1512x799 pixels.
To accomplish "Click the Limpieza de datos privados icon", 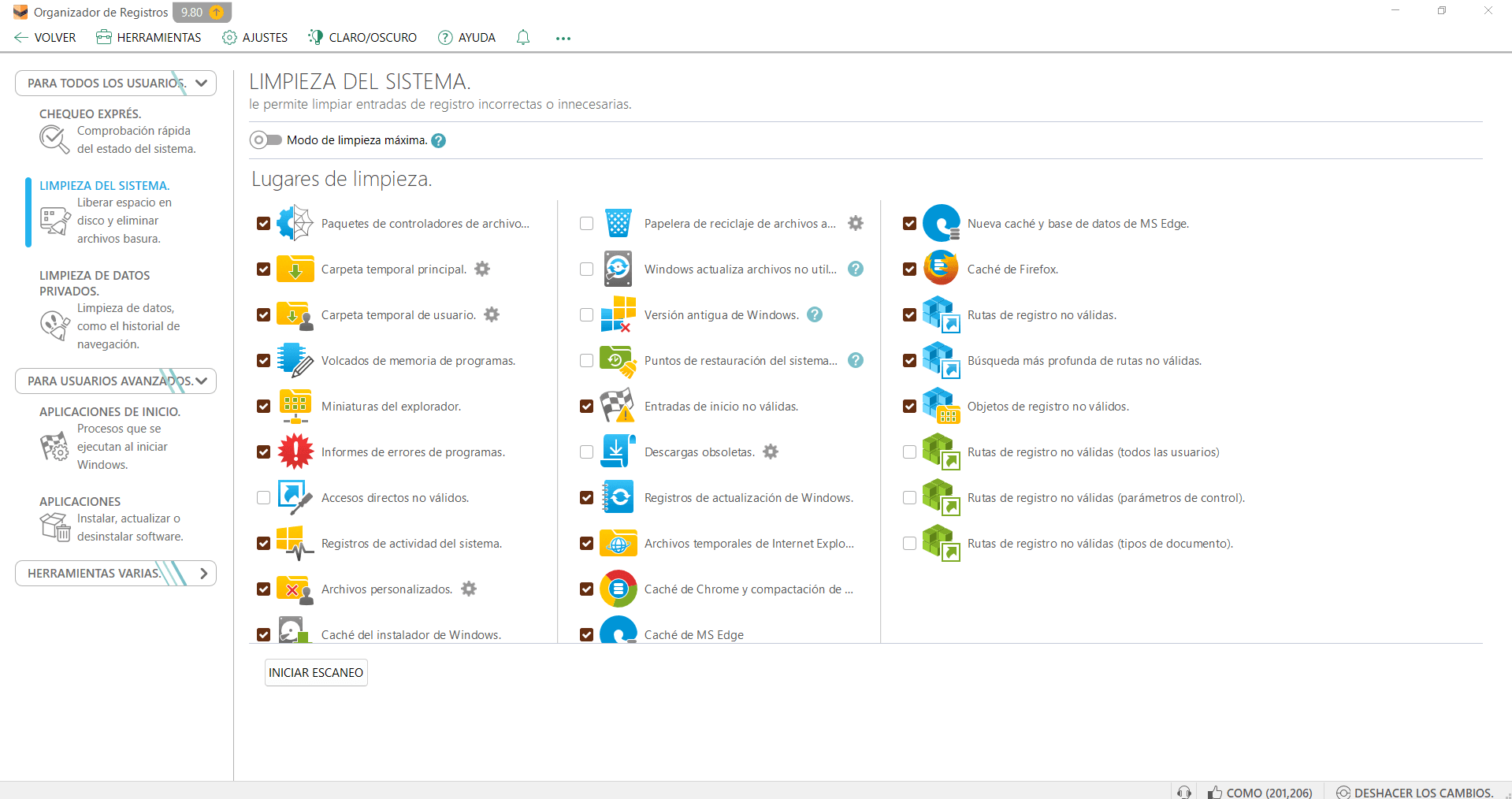I will [x=54, y=325].
